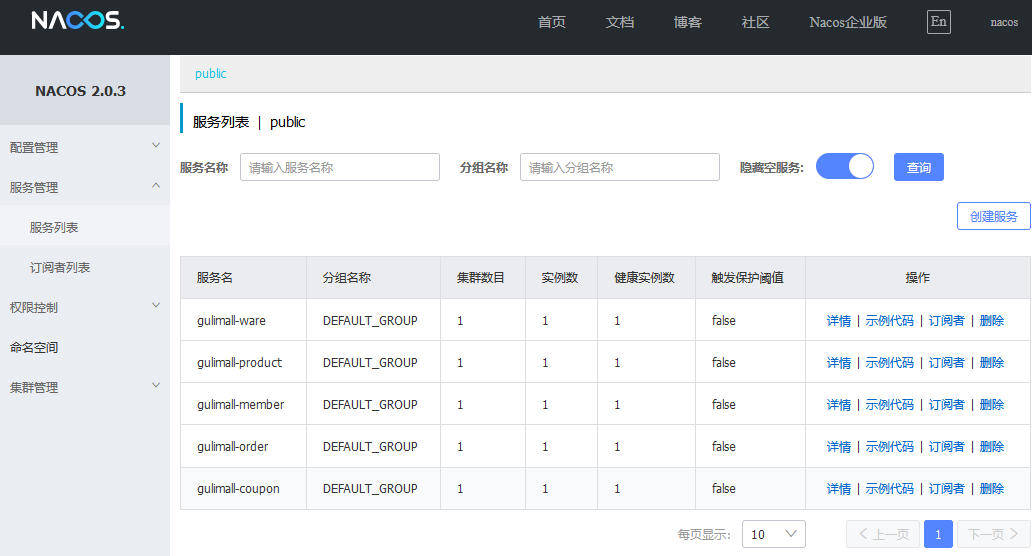The image size is (1032, 556).
Task: Open 示例代码 for gulimall-member
Action: click(x=889, y=405)
